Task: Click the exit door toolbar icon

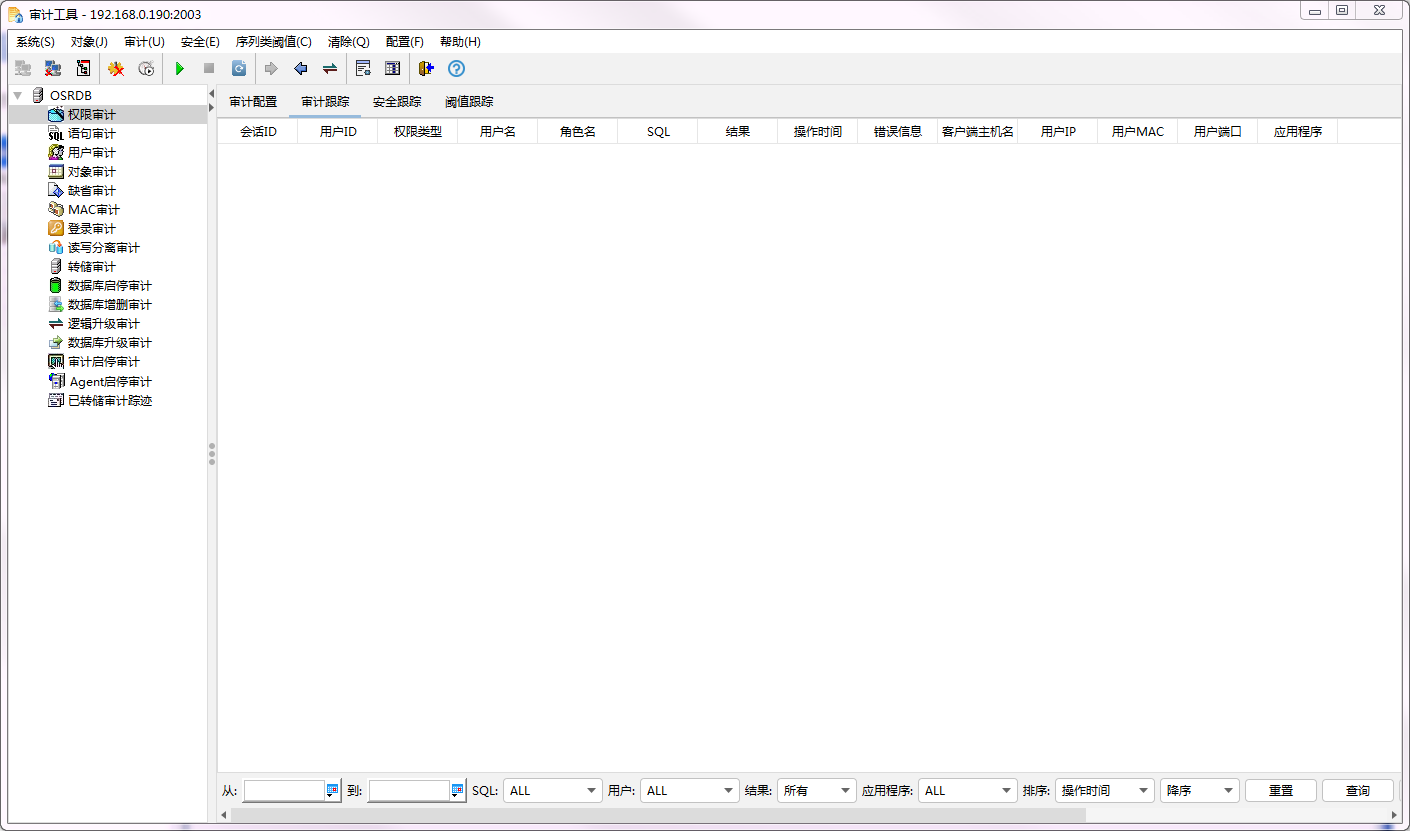Action: click(426, 69)
